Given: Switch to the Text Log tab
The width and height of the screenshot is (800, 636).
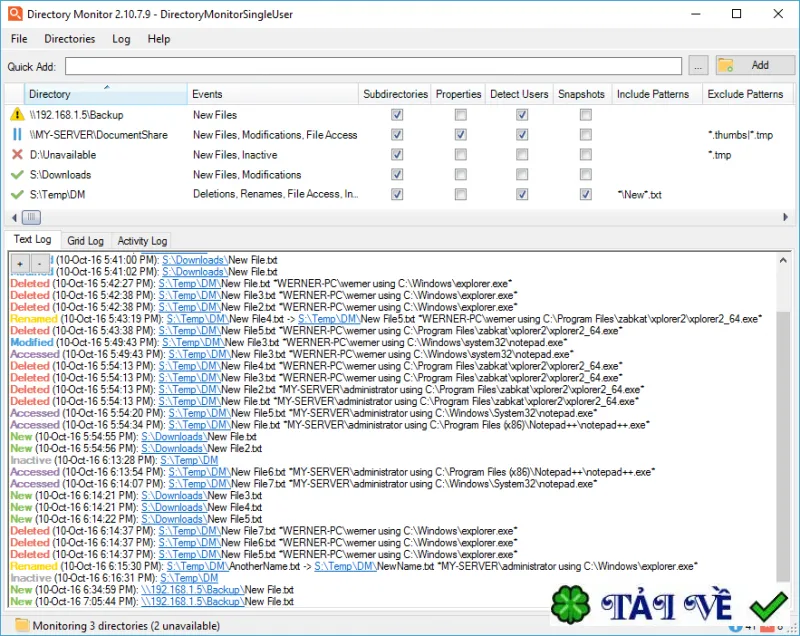Looking at the screenshot, I should 33,239.
